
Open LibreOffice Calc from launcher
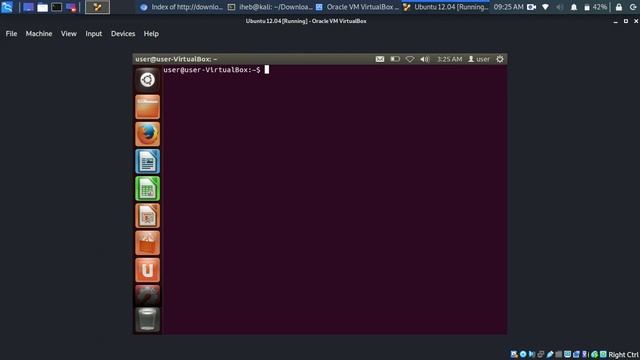tap(147, 188)
